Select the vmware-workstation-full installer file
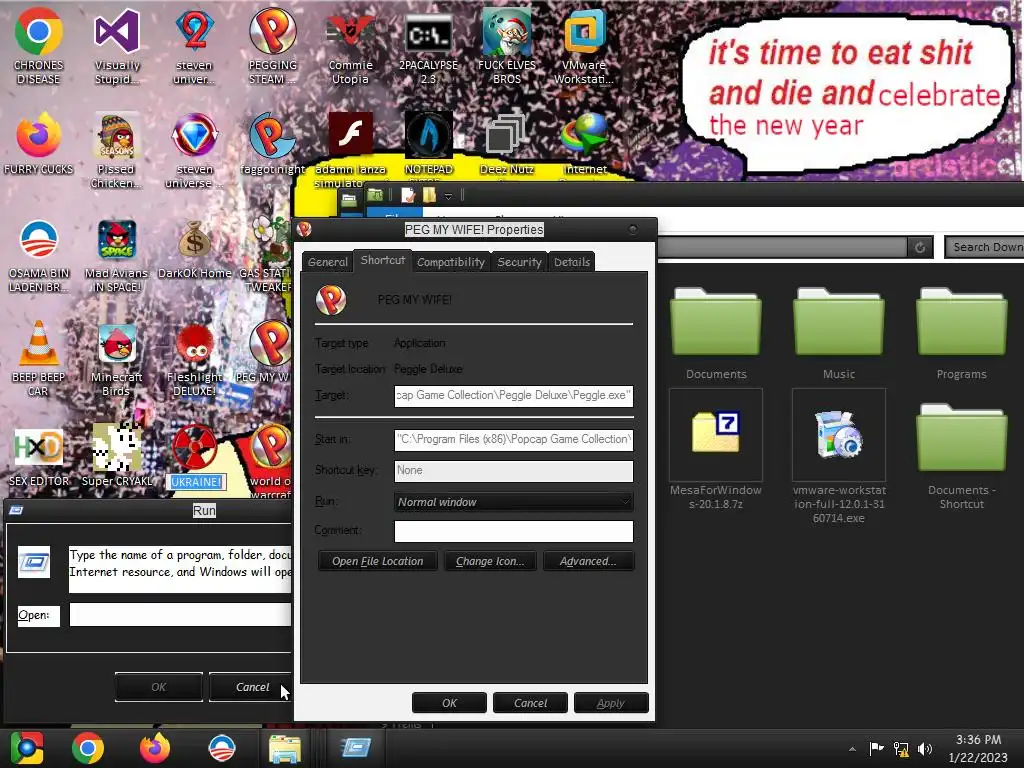Image resolution: width=1024 pixels, height=768 pixels. [x=839, y=456]
